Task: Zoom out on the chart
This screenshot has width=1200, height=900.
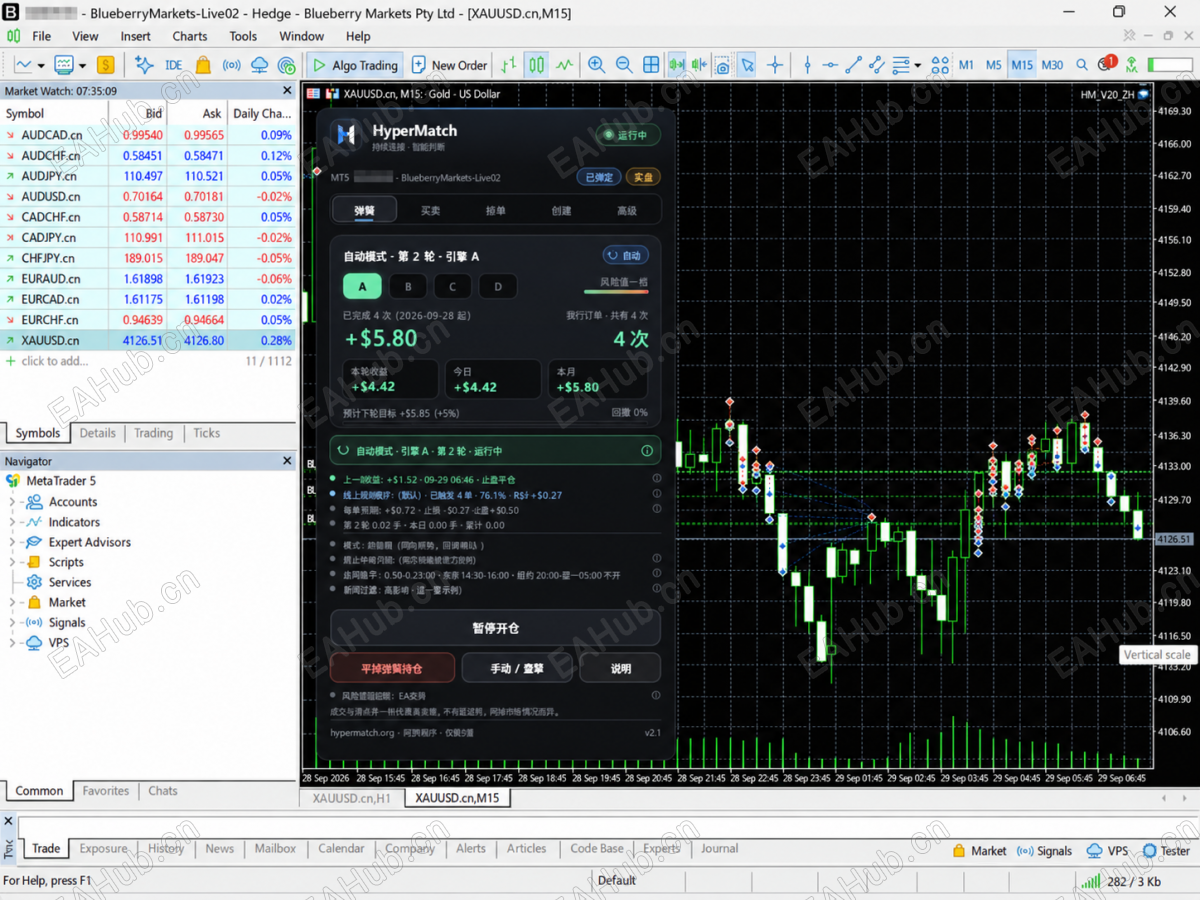Action: pos(624,65)
